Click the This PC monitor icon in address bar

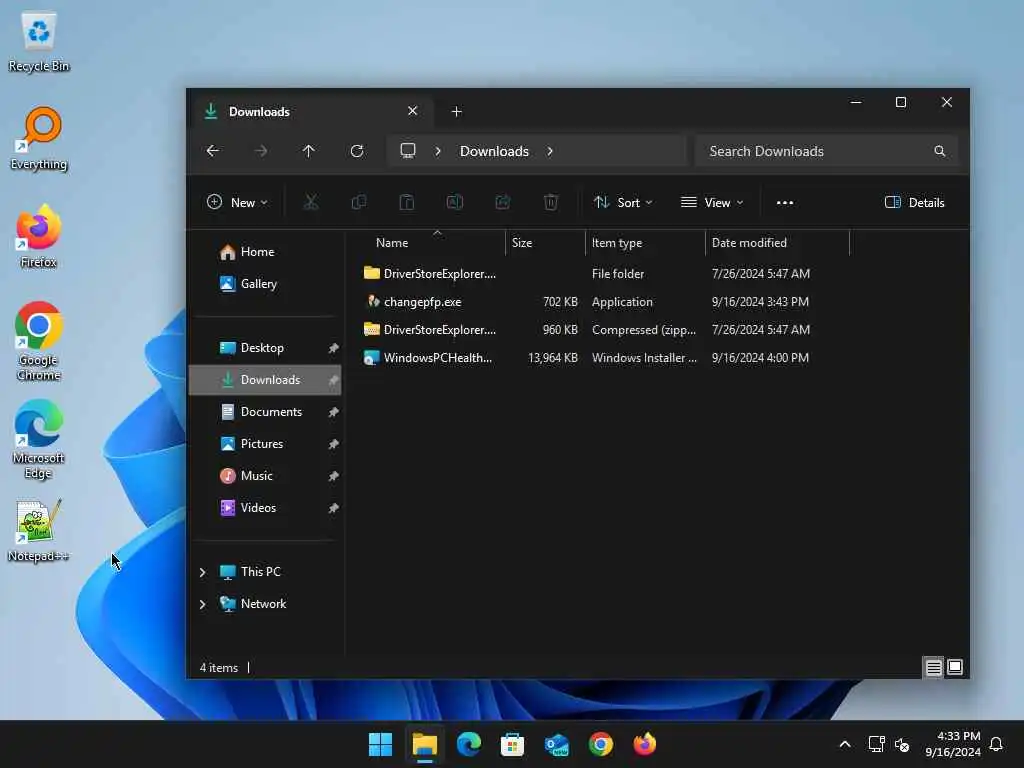pos(408,151)
